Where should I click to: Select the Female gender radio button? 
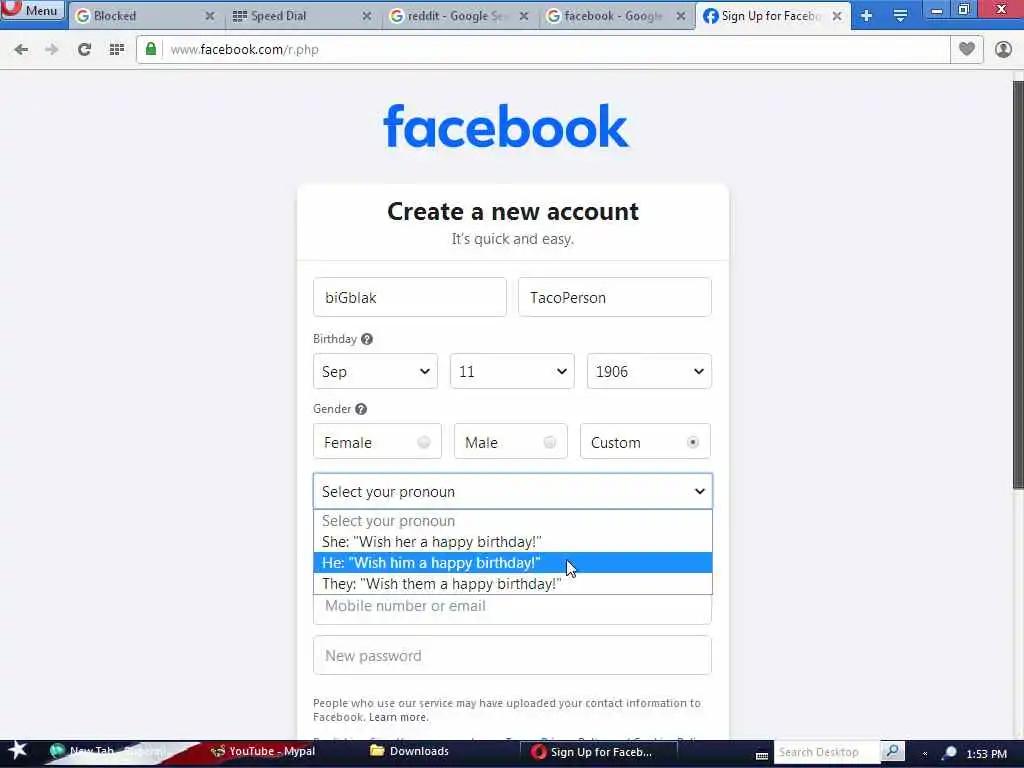coord(424,442)
